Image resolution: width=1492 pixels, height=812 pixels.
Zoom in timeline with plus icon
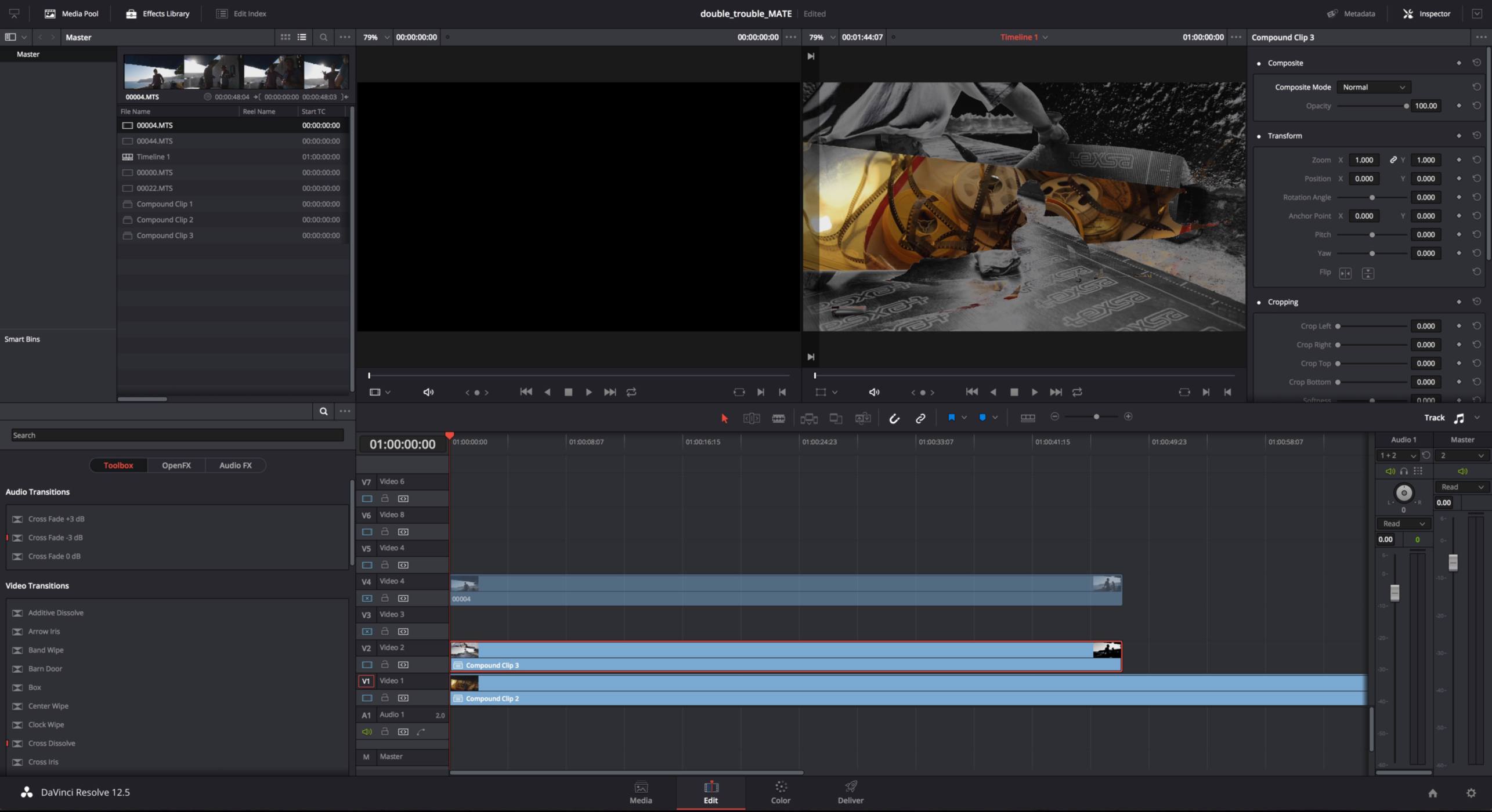tap(1128, 416)
